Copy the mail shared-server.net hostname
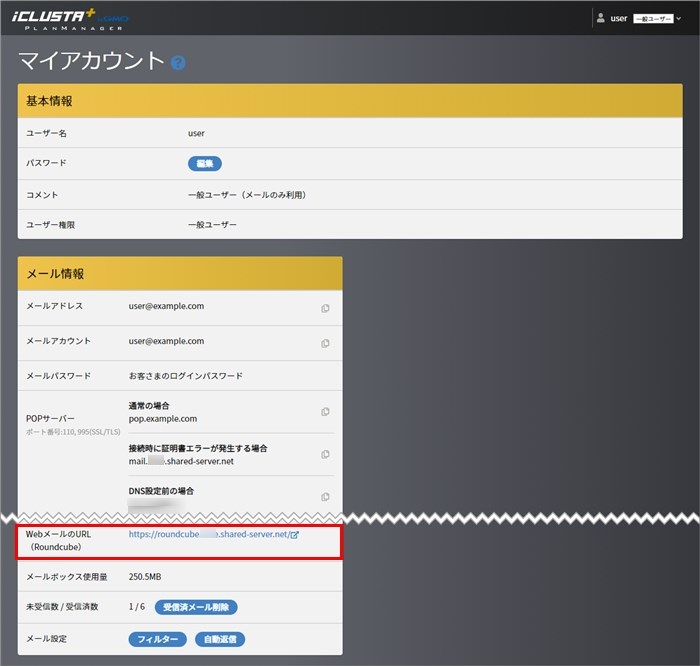Viewport: 700px width, 666px height. pos(325,454)
